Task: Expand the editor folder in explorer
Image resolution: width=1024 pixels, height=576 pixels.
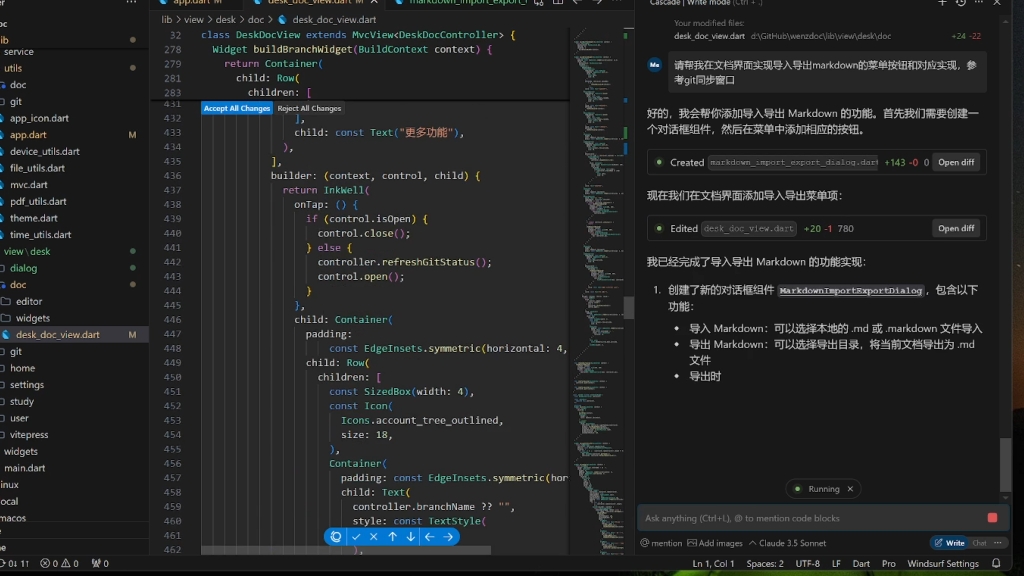Action: 29,301
